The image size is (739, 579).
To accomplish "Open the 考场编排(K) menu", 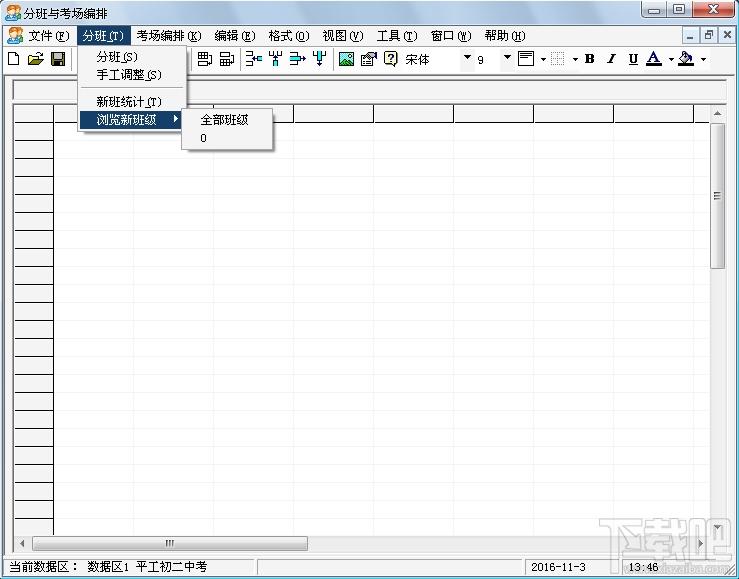I will (169, 36).
